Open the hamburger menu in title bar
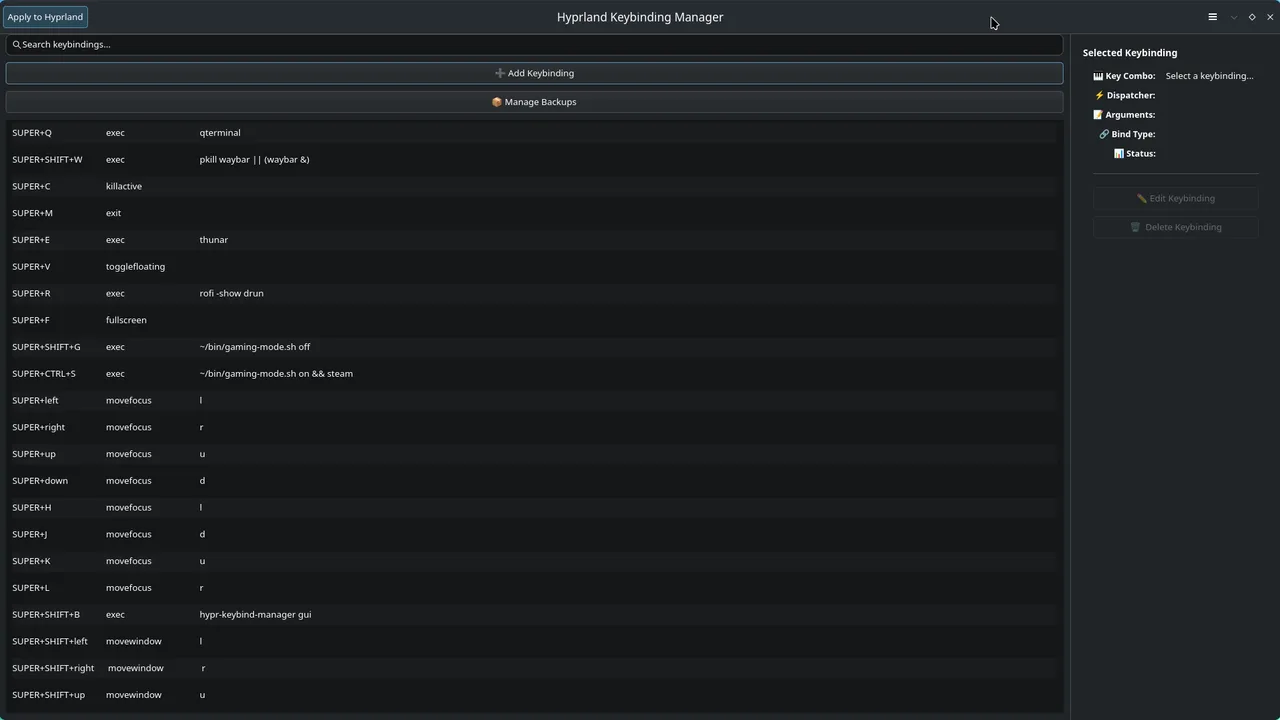The width and height of the screenshot is (1280, 720). tap(1212, 17)
